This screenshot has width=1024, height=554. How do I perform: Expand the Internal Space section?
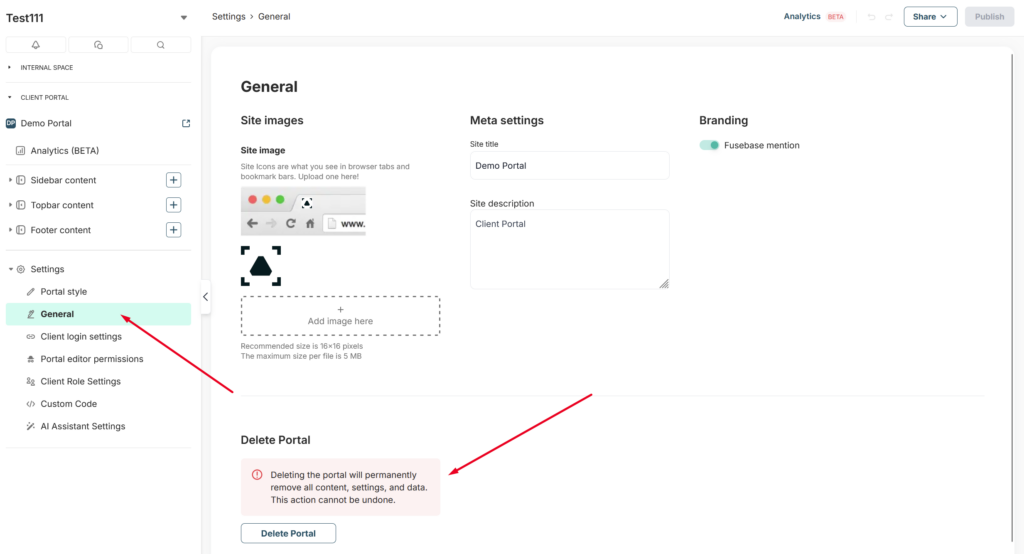(x=9, y=67)
